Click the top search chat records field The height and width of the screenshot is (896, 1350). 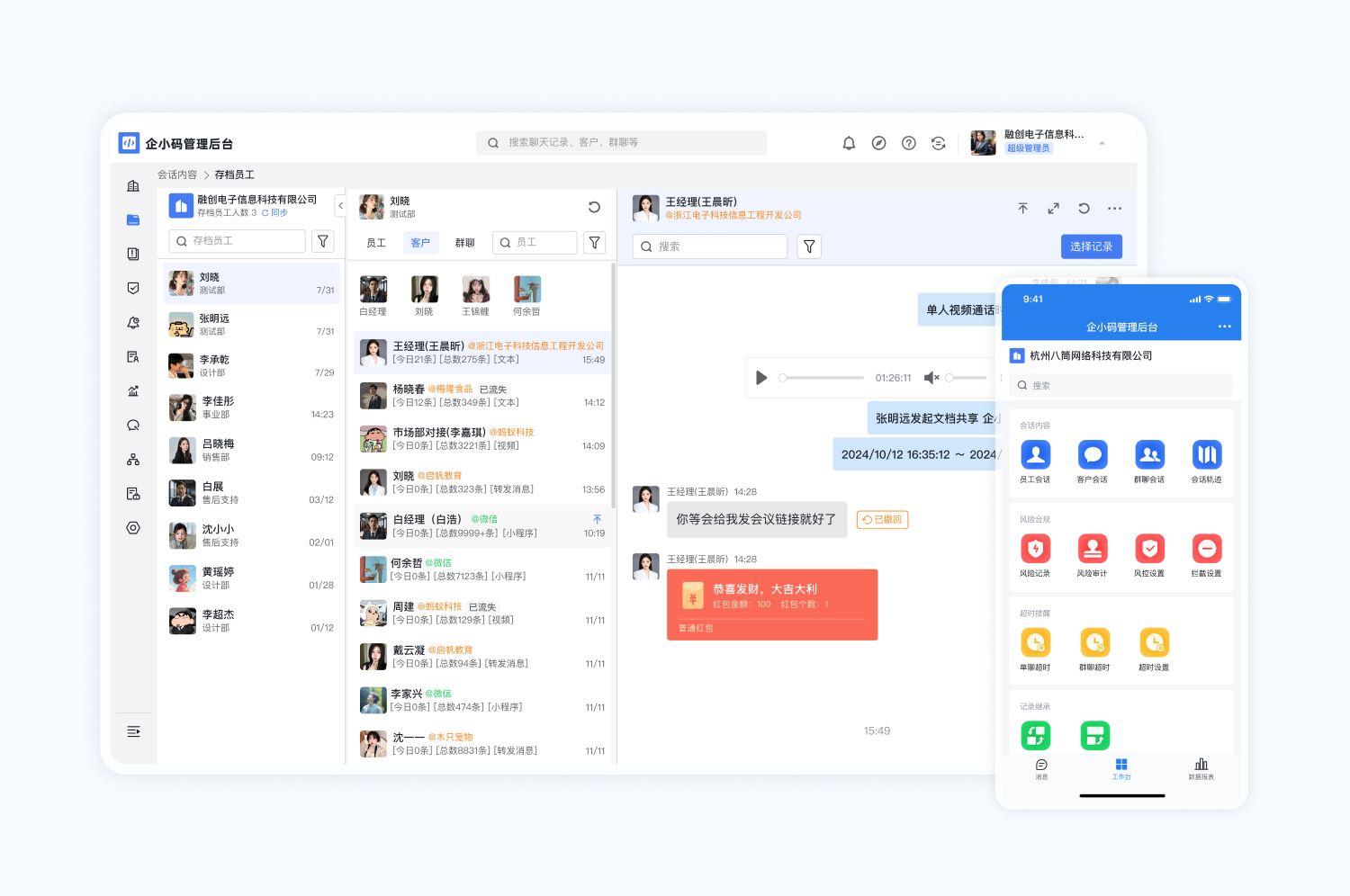(x=621, y=143)
